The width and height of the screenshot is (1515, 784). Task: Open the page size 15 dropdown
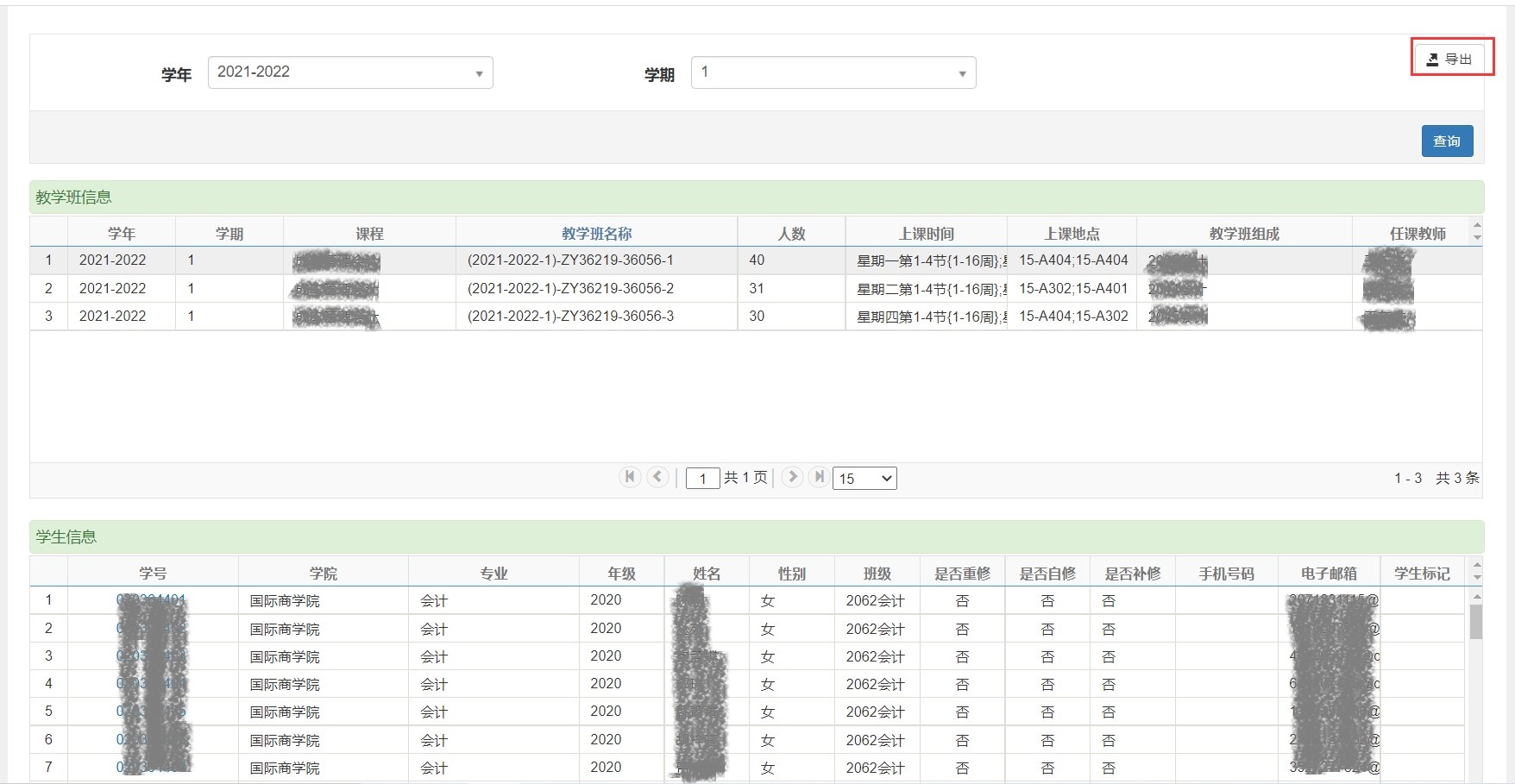coord(864,478)
